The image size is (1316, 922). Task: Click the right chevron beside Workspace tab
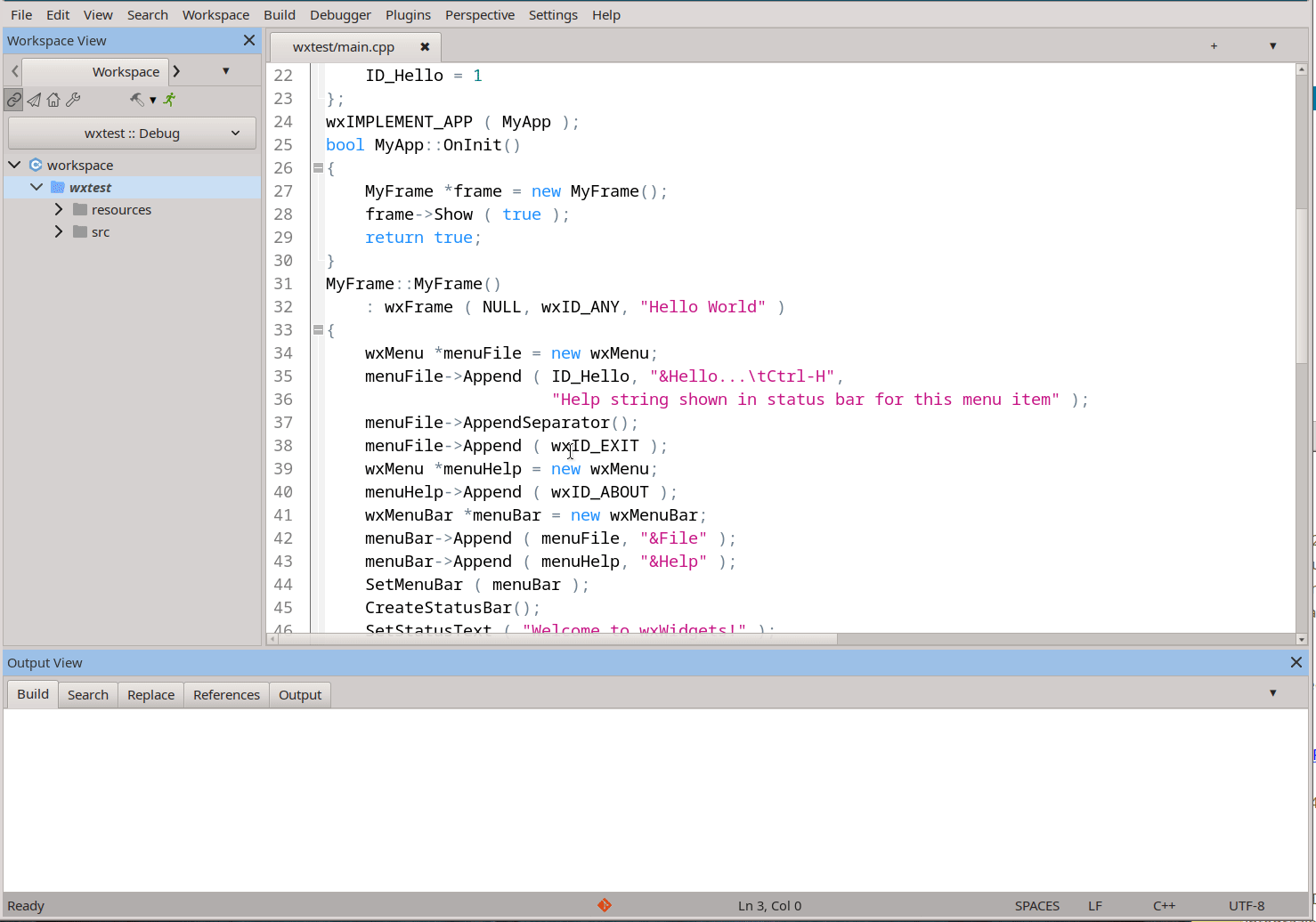[x=176, y=71]
